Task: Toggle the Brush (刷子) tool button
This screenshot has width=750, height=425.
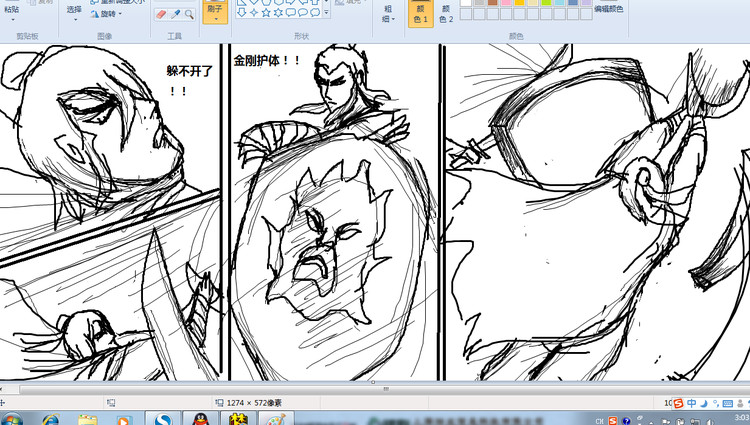Action: pyautogui.click(x=215, y=11)
